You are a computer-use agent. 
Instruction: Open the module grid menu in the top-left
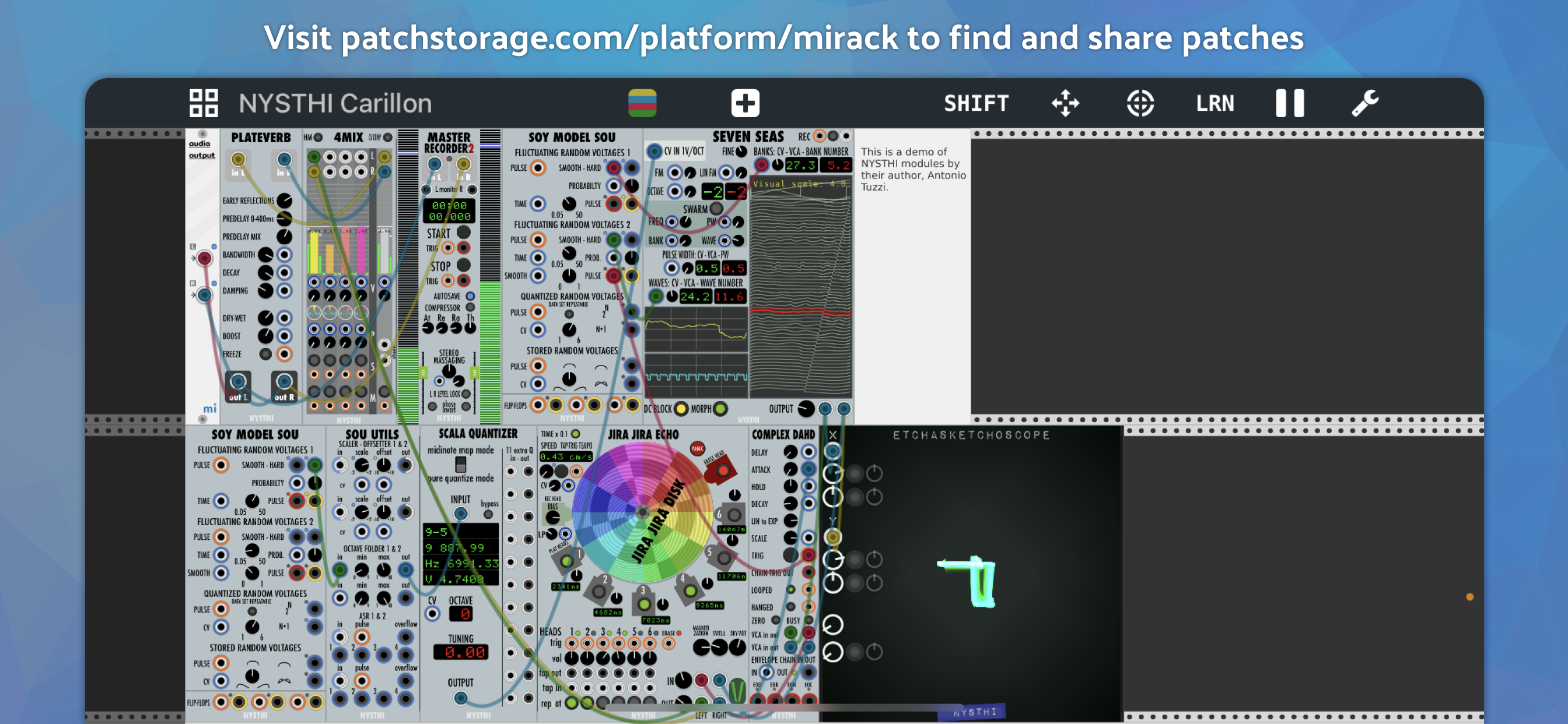point(204,102)
